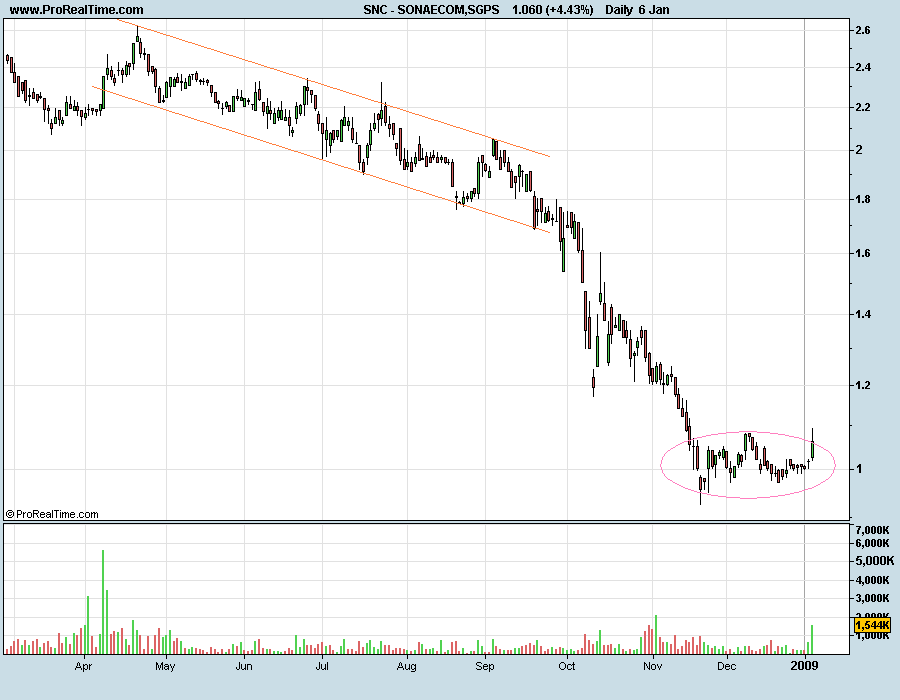Click the Dec month label

click(x=727, y=667)
